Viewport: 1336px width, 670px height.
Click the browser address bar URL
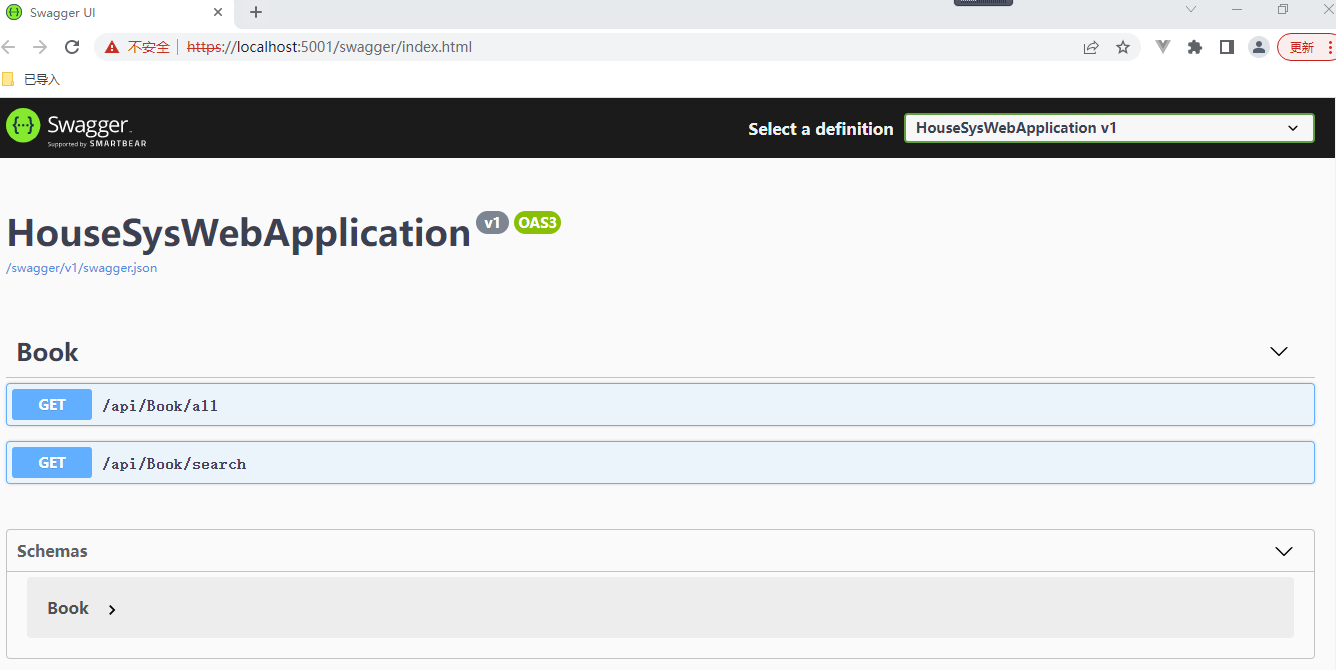coord(330,47)
